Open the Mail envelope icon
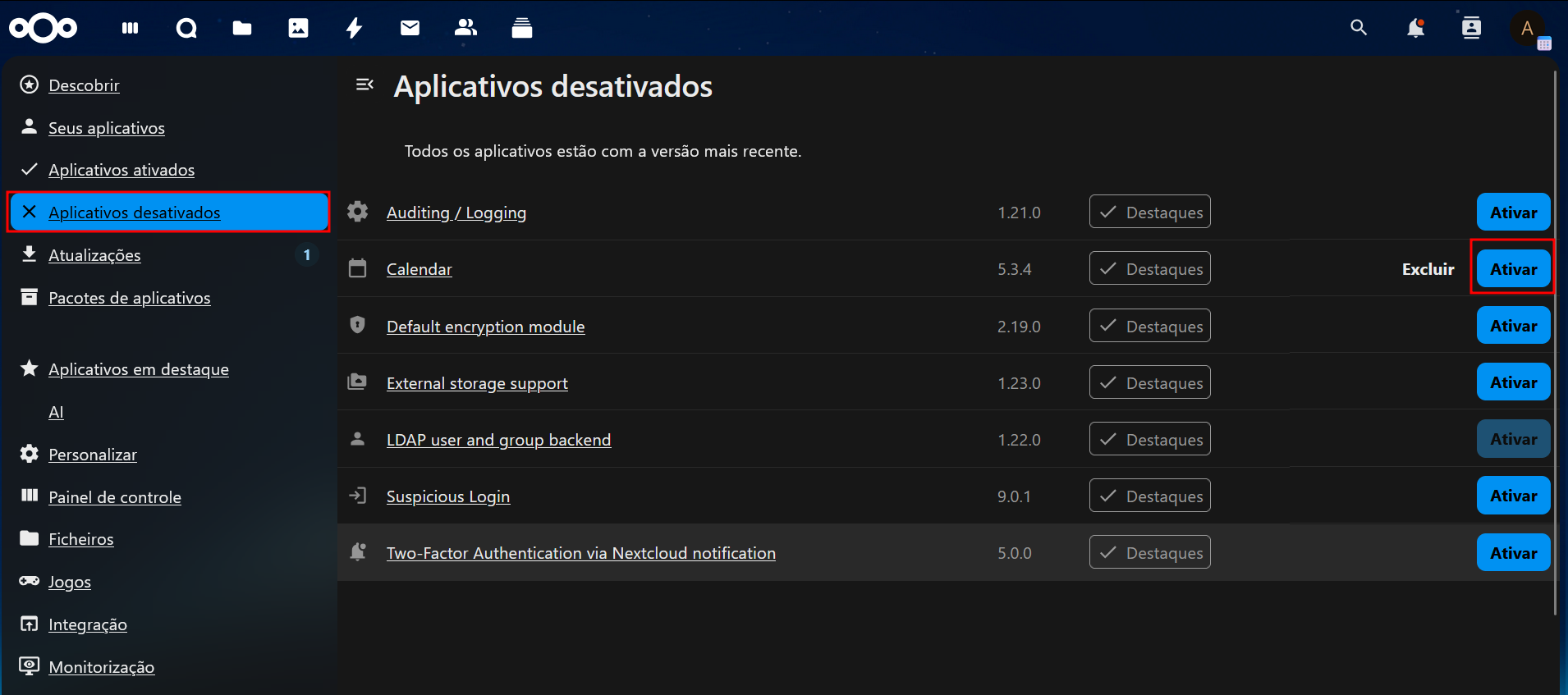The image size is (1568, 695). pyautogui.click(x=410, y=29)
